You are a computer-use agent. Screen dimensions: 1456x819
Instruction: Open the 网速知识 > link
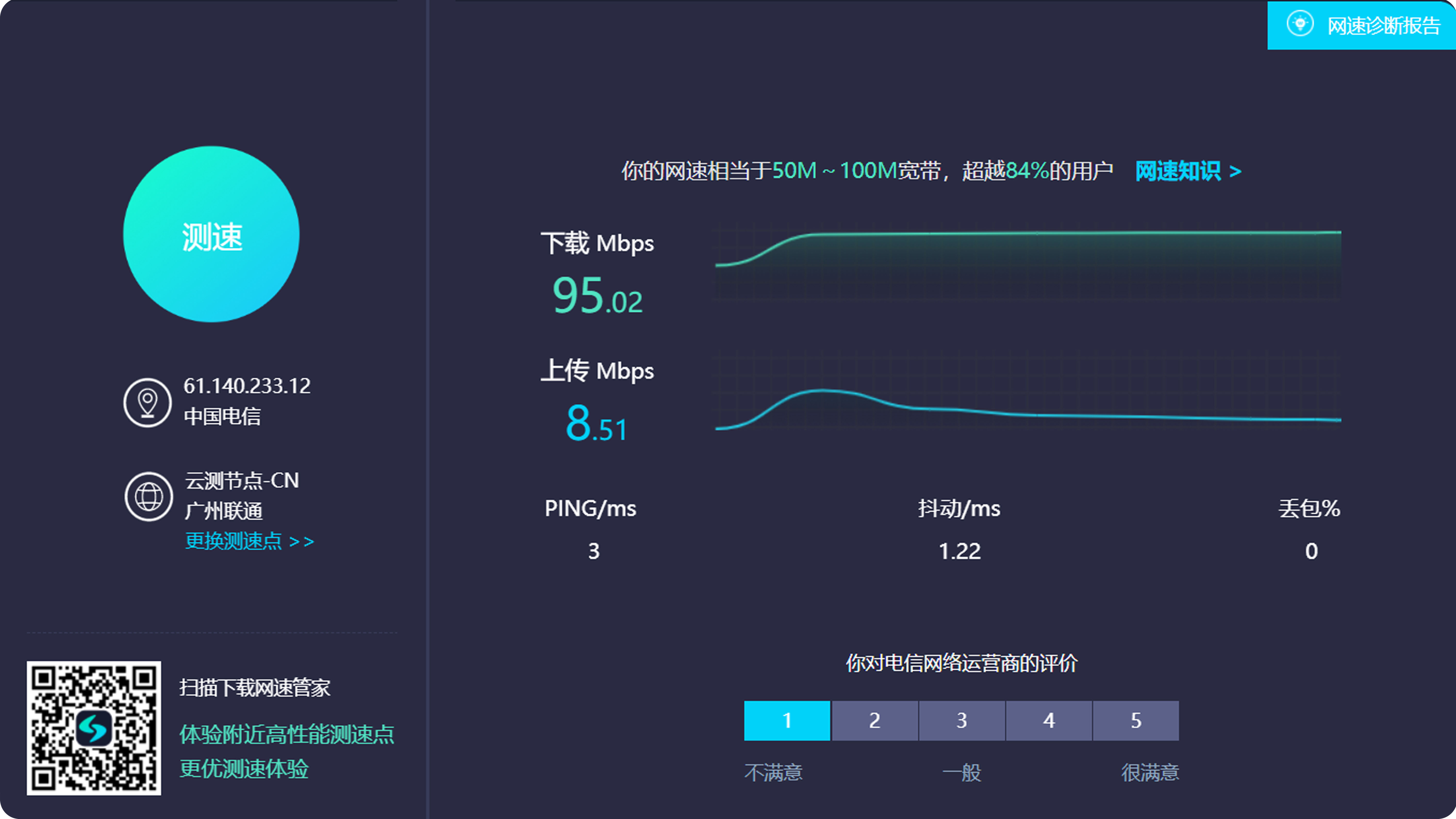point(1188,171)
